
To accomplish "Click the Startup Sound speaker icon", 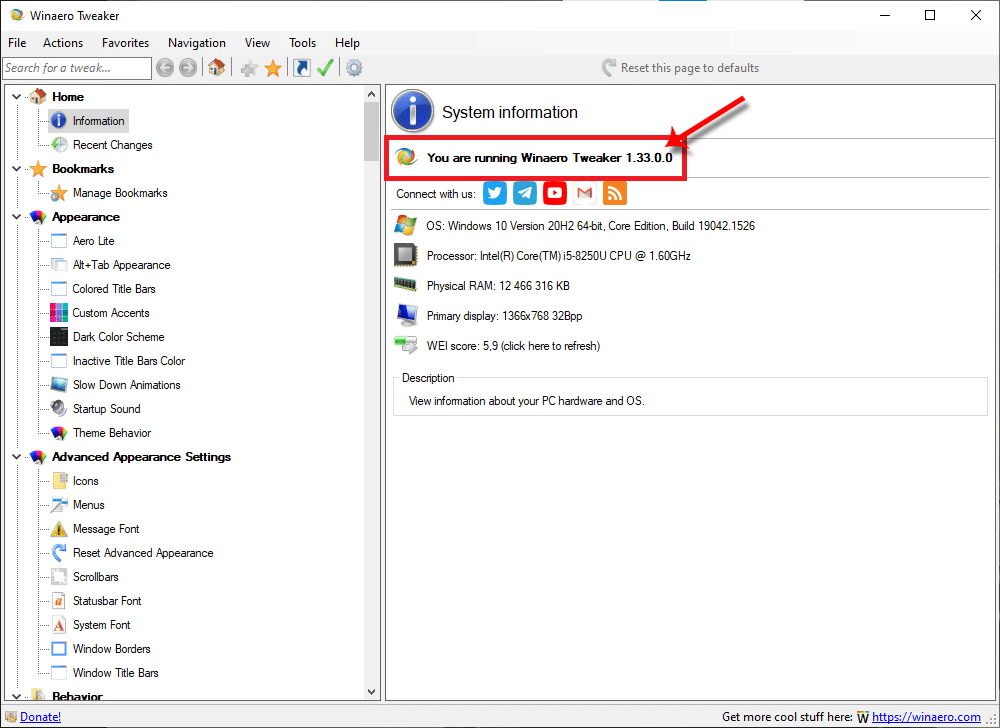I will pyautogui.click(x=59, y=408).
